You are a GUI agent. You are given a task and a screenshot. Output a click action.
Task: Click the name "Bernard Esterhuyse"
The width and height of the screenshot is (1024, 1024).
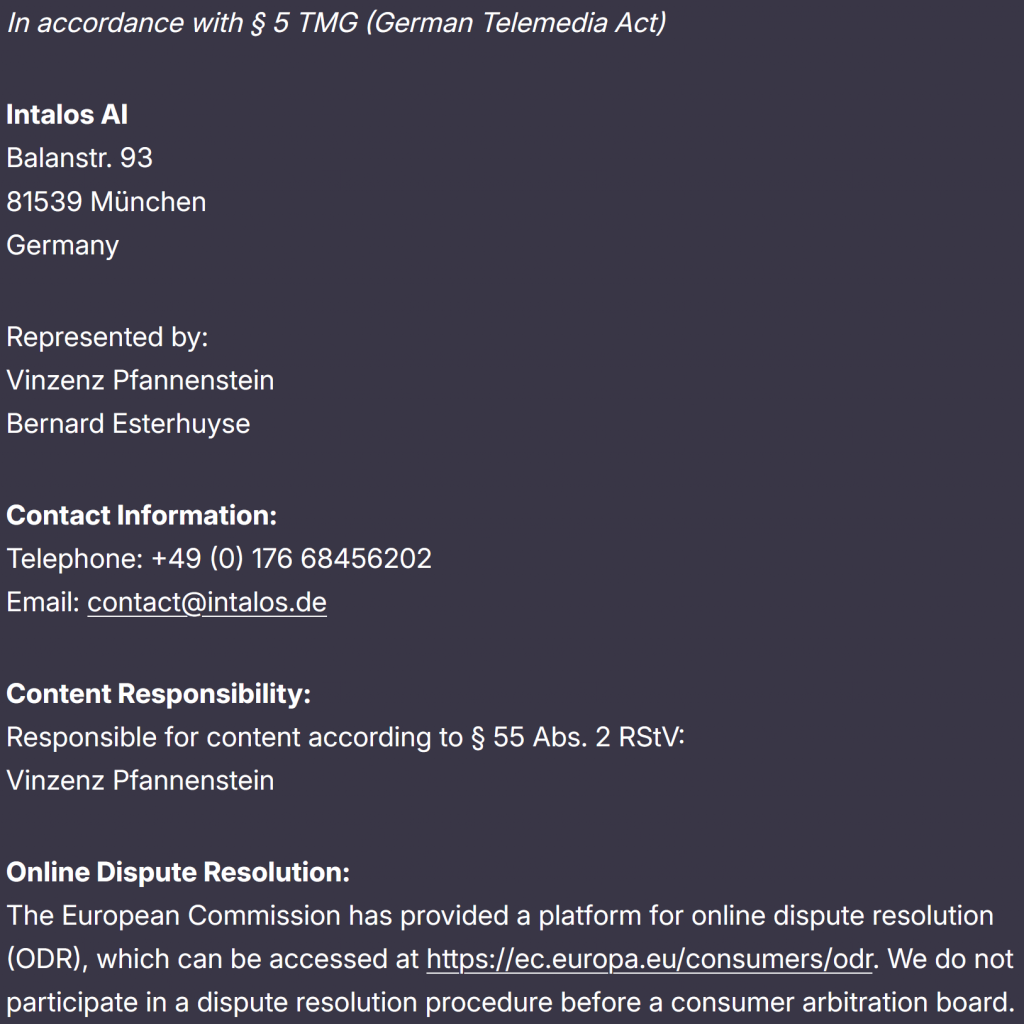pyautogui.click(x=128, y=424)
